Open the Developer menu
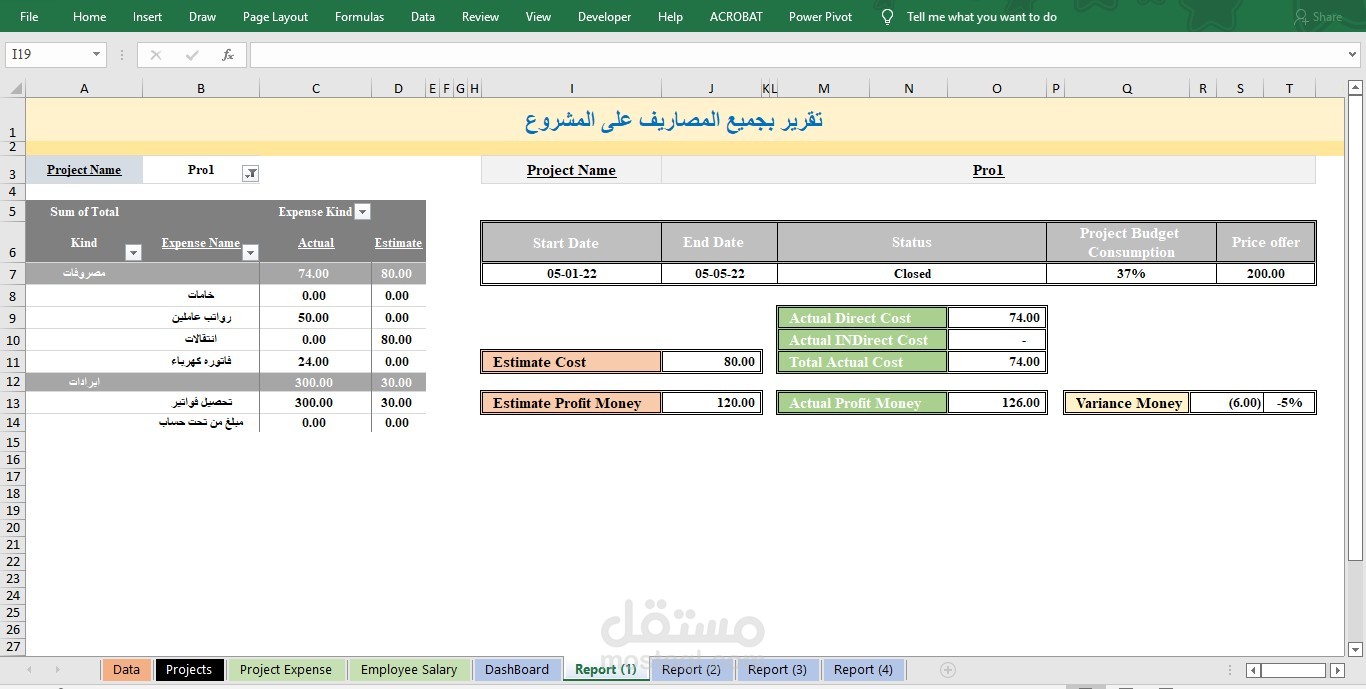 pyautogui.click(x=604, y=16)
